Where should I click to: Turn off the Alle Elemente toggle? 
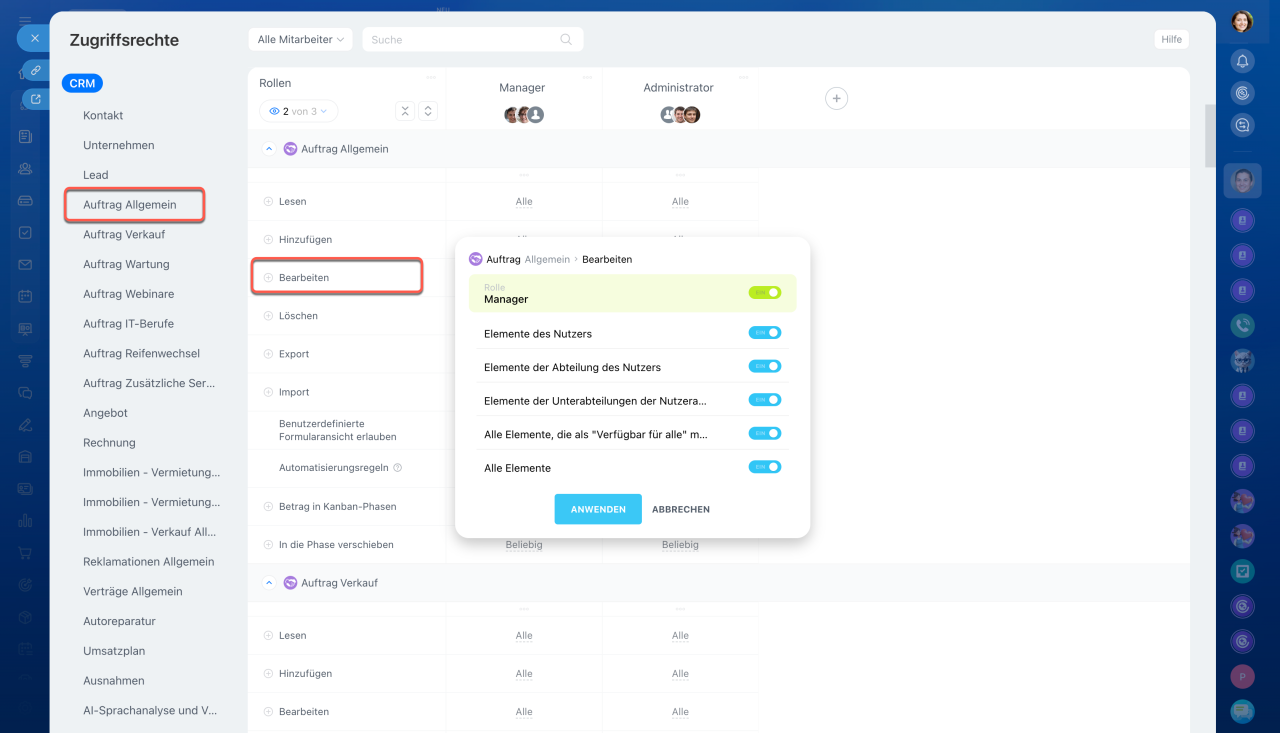[764, 467]
